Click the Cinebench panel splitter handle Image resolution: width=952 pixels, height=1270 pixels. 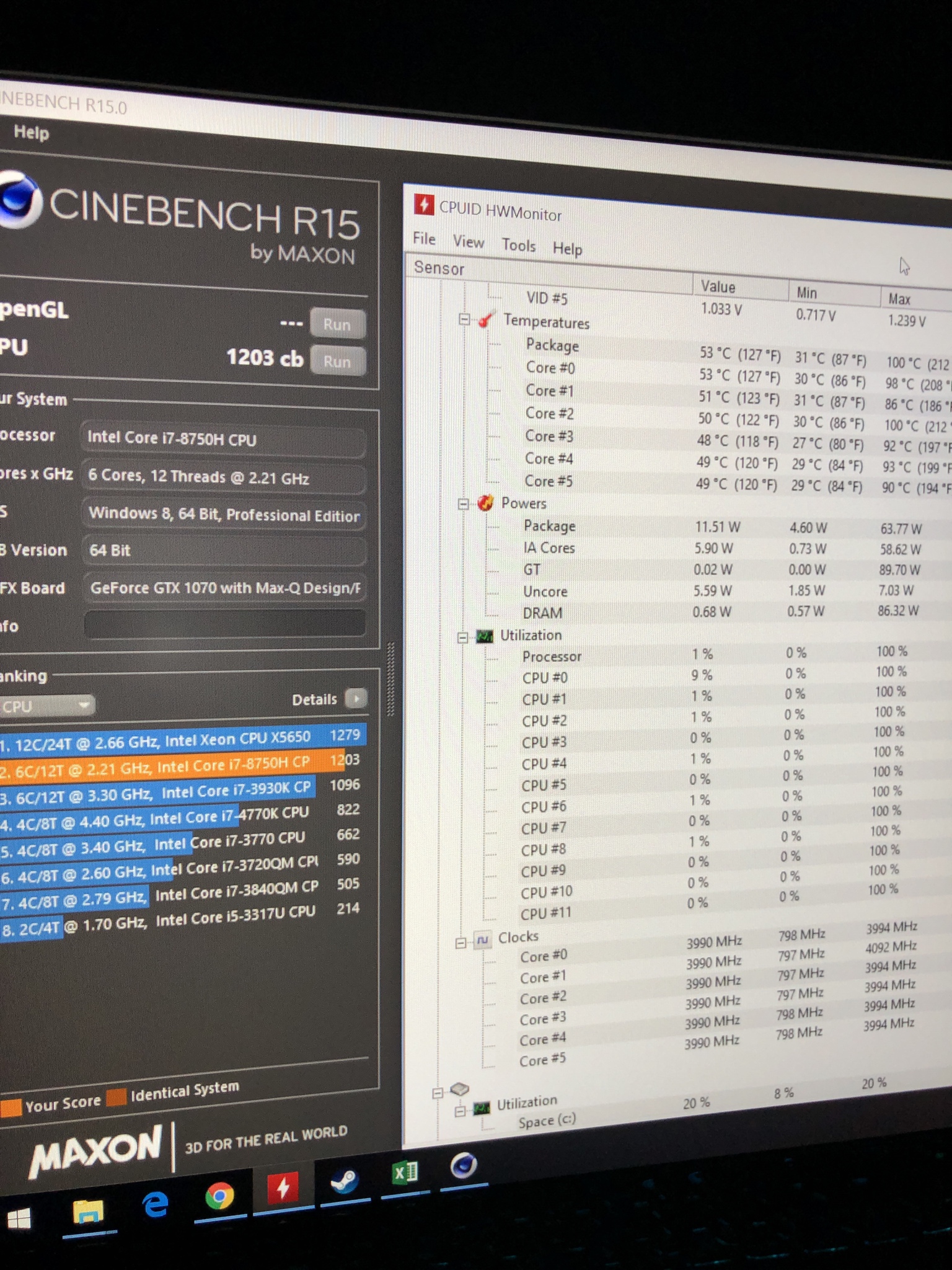[x=390, y=680]
